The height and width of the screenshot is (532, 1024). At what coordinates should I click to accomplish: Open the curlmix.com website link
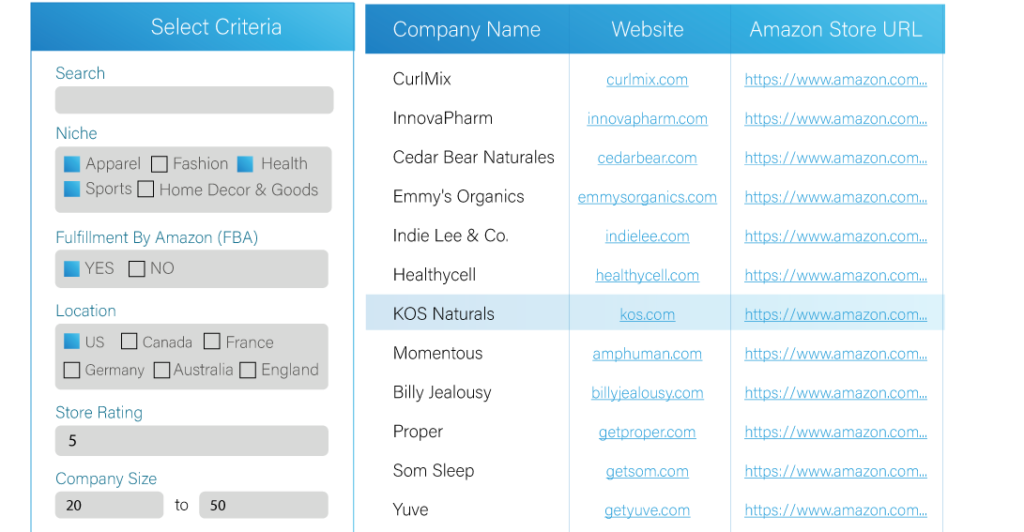click(647, 80)
